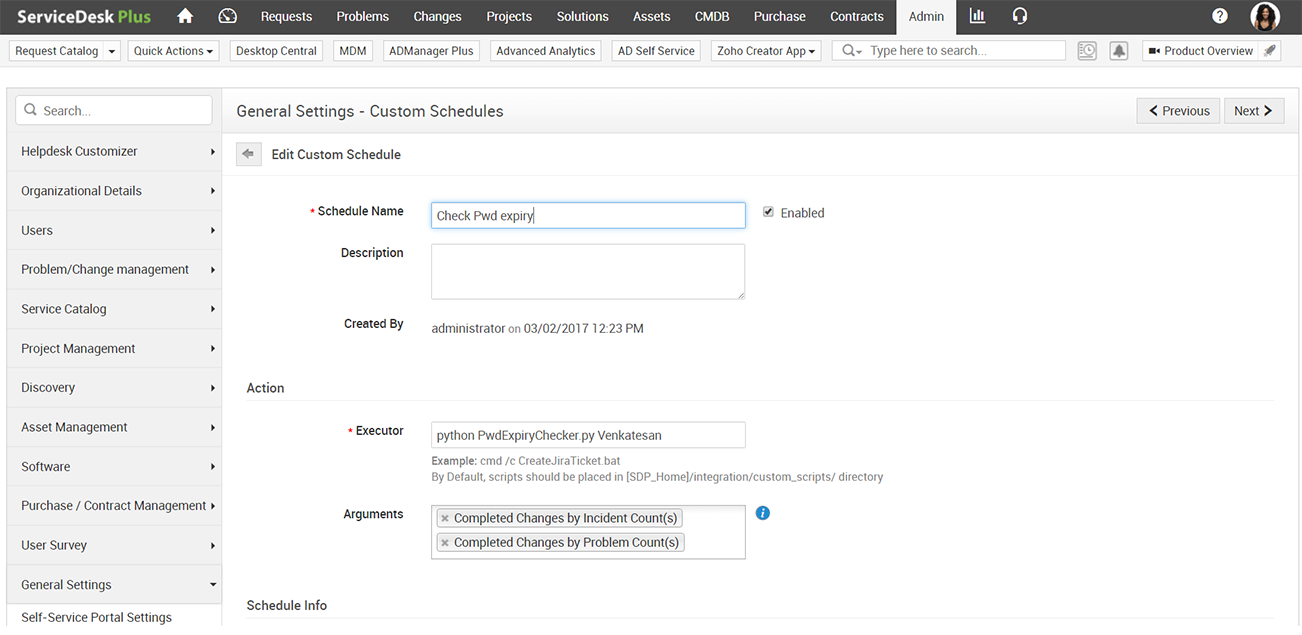The height and width of the screenshot is (635, 1302).
Task: Click the Arguments info icon
Action: pos(763,513)
